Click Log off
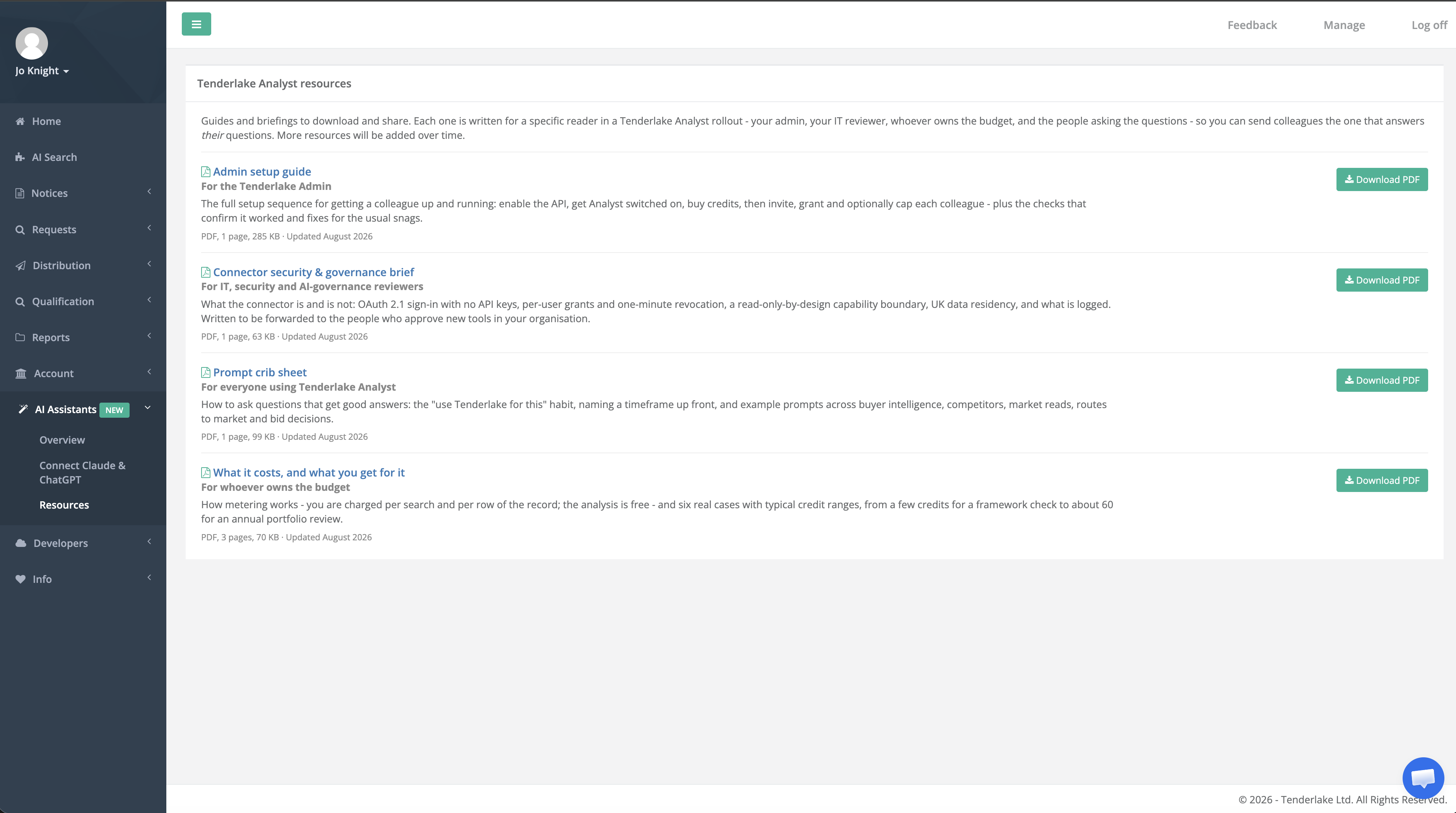 coord(1429,25)
